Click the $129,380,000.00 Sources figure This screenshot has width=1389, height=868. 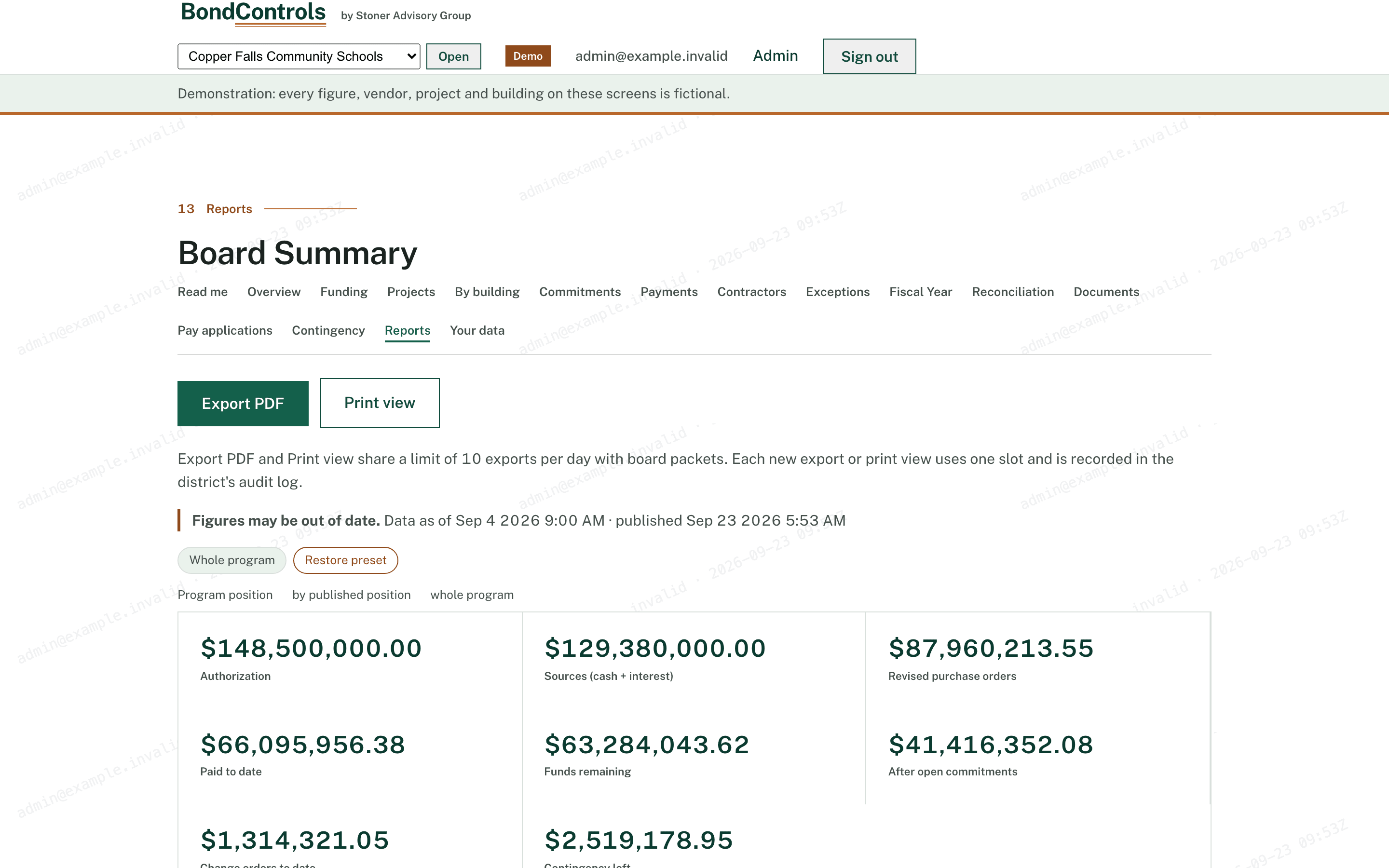tap(655, 648)
